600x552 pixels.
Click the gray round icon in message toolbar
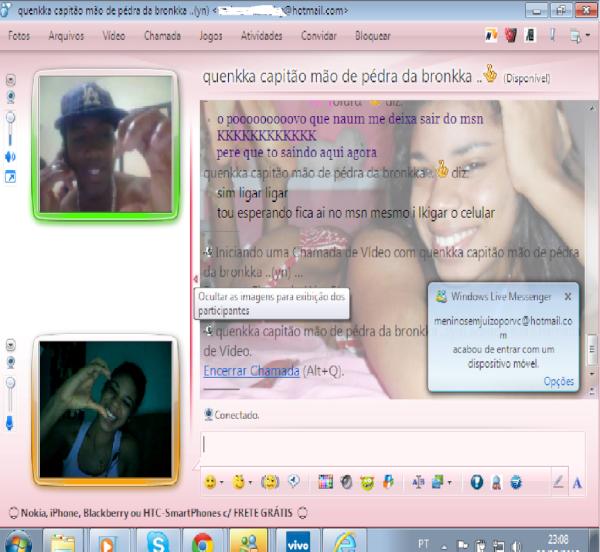pos(346,482)
